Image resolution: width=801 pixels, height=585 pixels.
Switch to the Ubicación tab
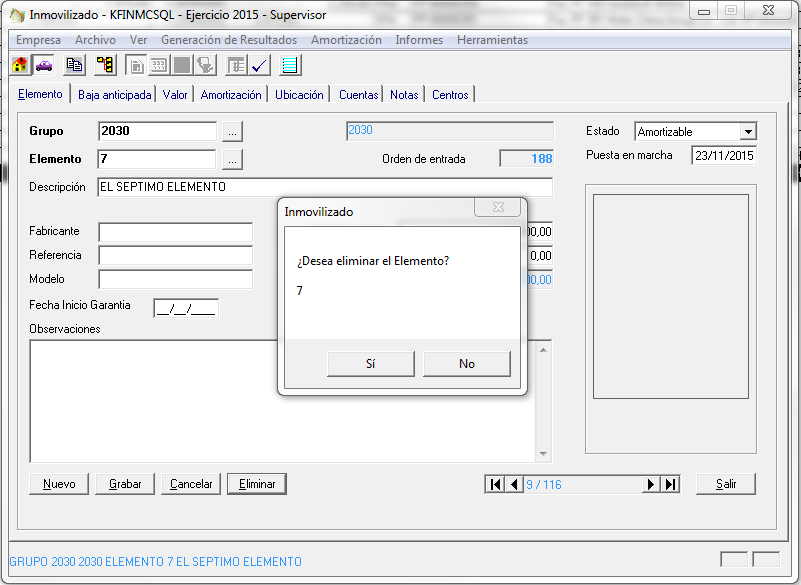299,95
